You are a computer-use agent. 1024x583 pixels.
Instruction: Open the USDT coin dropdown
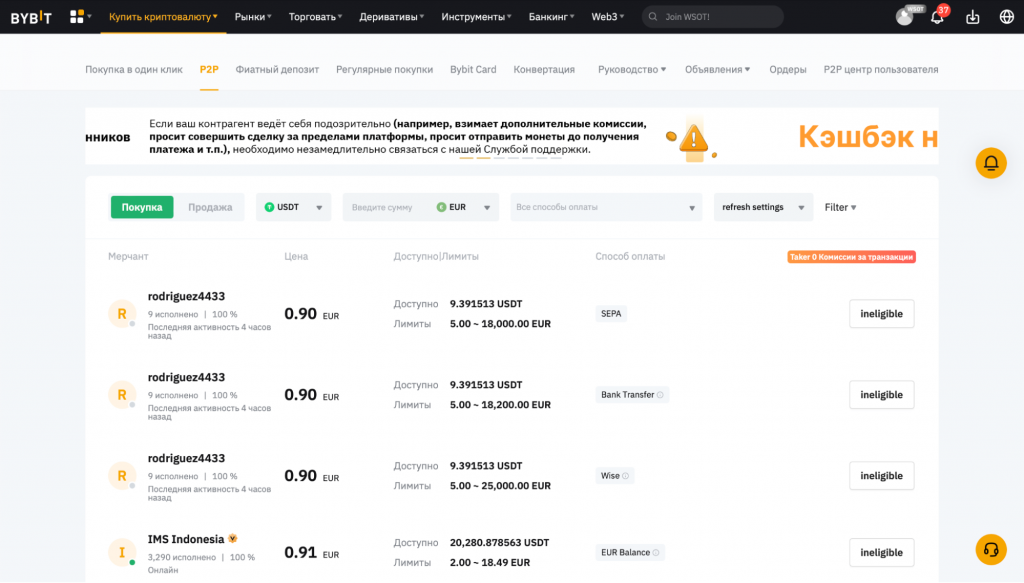(x=293, y=207)
